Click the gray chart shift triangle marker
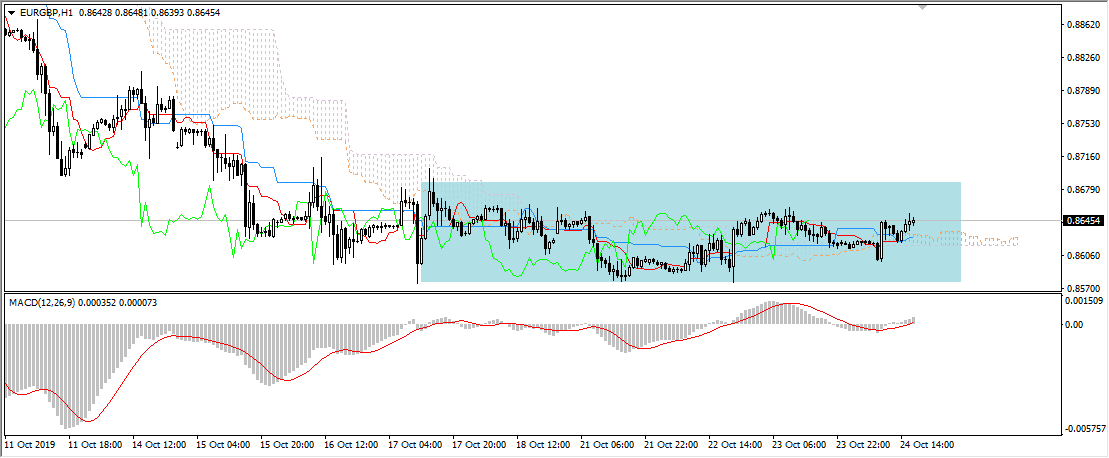1109x458 pixels. (x=922, y=7)
